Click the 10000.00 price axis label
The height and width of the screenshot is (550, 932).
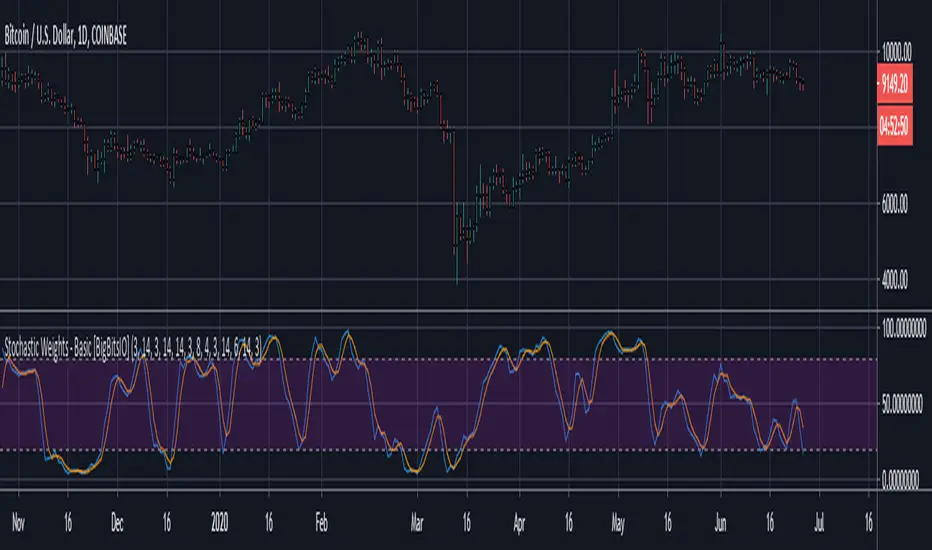[896, 53]
